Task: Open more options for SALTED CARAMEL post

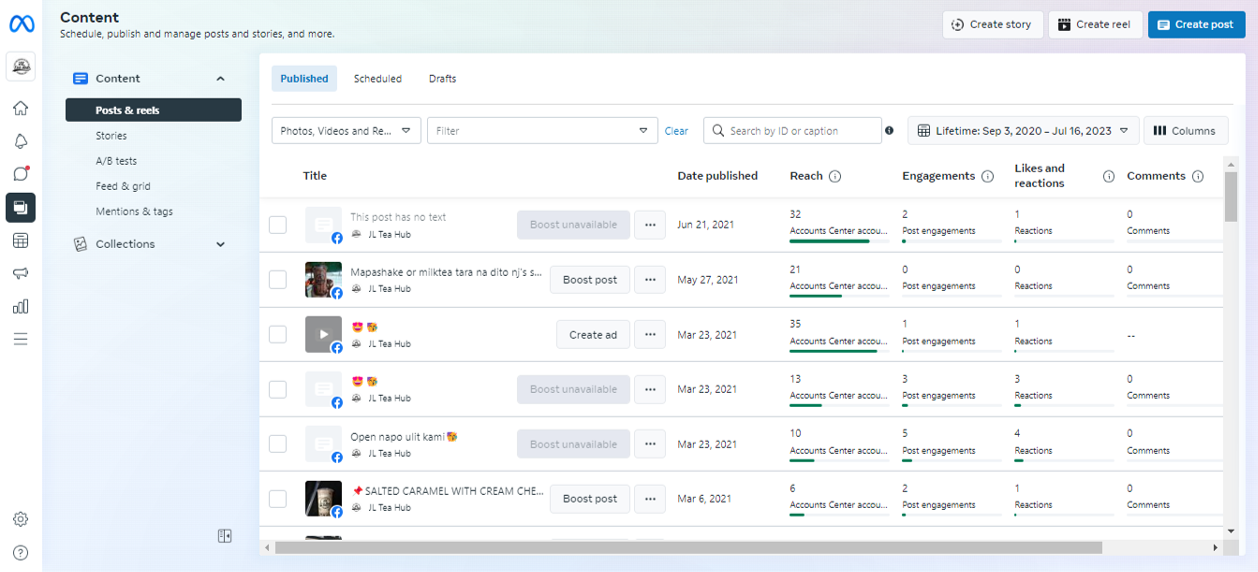Action: point(651,499)
